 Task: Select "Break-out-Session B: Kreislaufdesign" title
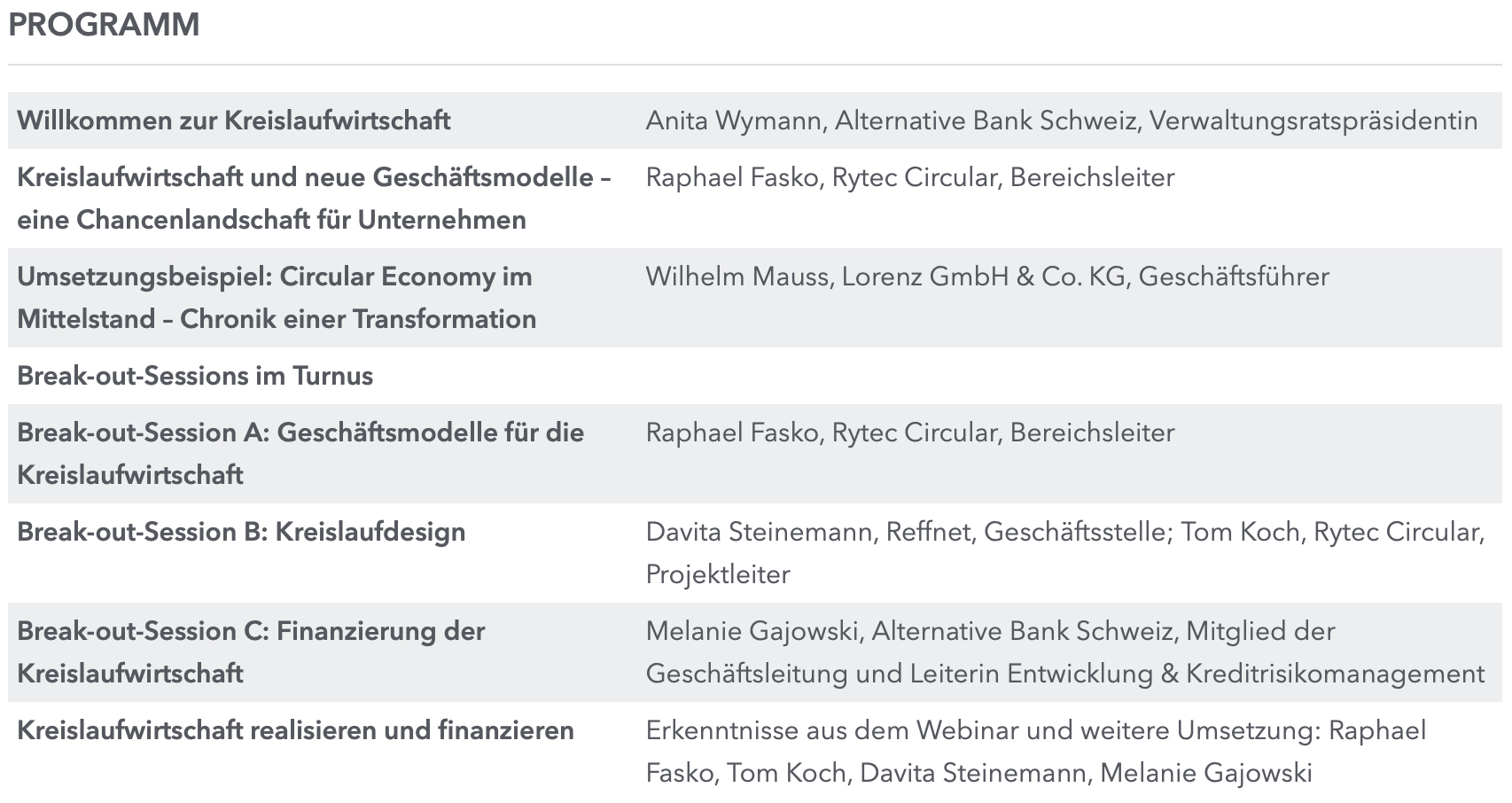pos(241,532)
